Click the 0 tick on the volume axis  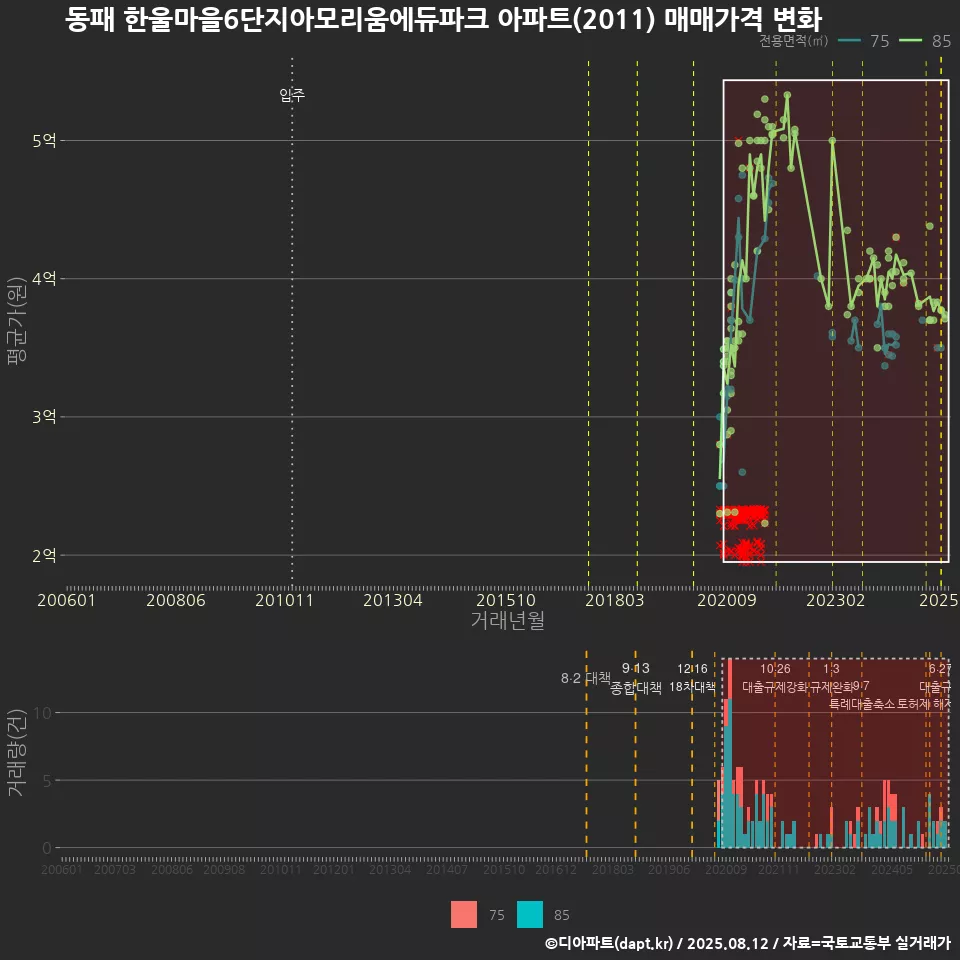click(x=47, y=849)
